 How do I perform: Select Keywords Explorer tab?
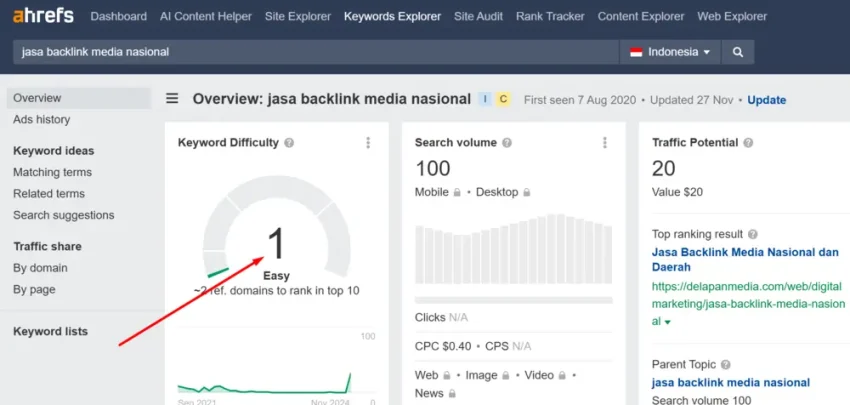point(392,16)
